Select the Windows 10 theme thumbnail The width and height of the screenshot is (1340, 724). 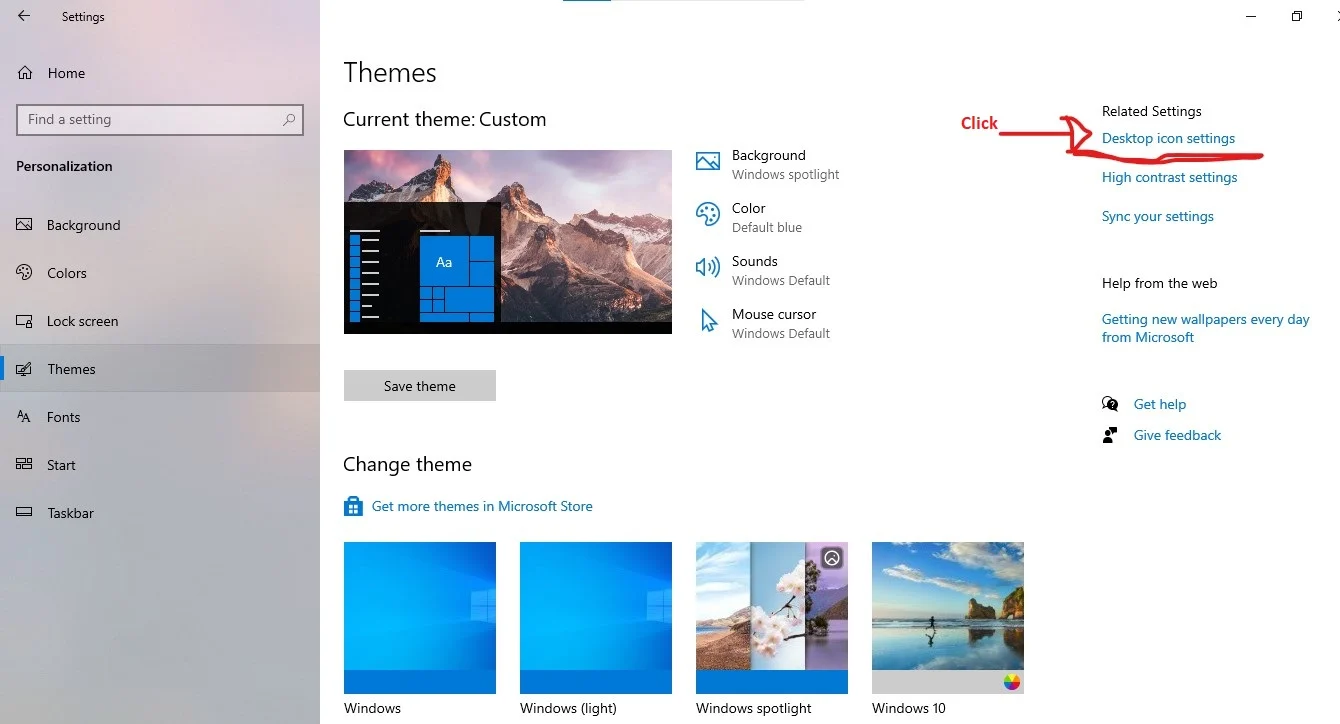948,618
